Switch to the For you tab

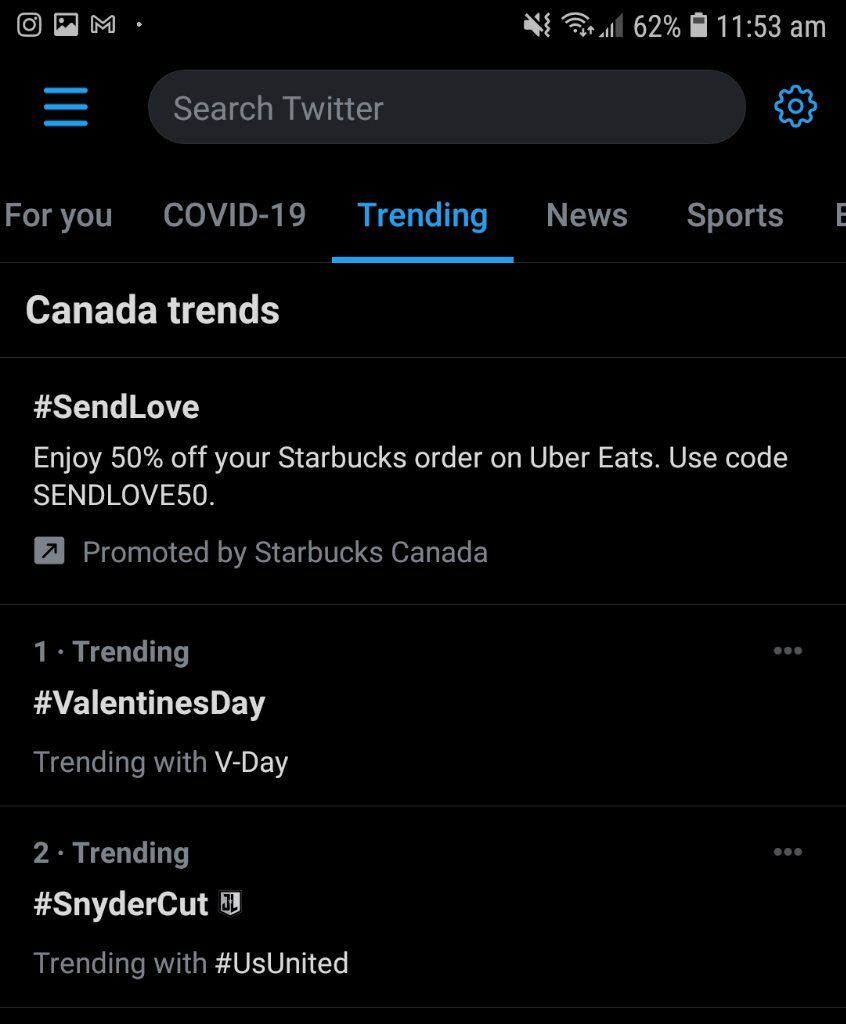pos(58,216)
